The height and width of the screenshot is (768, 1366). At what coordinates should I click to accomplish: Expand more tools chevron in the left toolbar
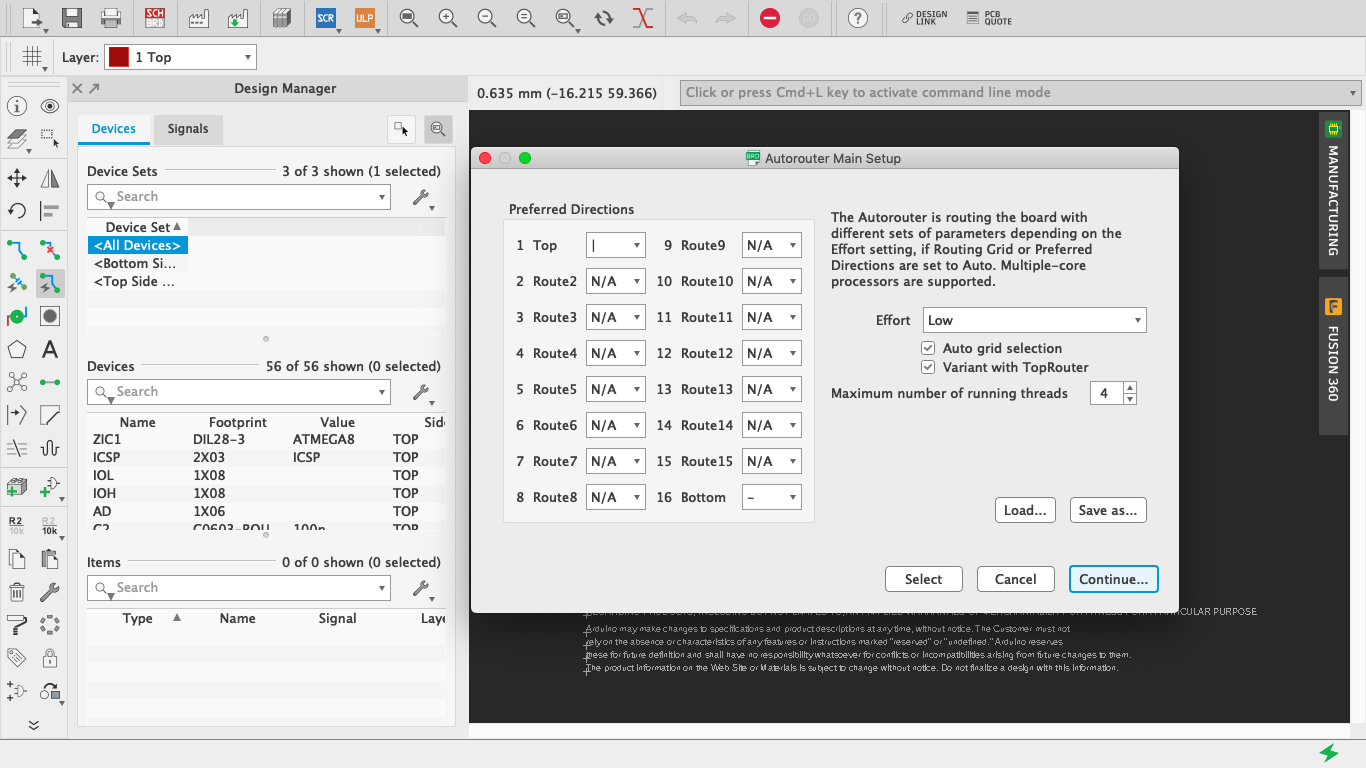coord(33,725)
